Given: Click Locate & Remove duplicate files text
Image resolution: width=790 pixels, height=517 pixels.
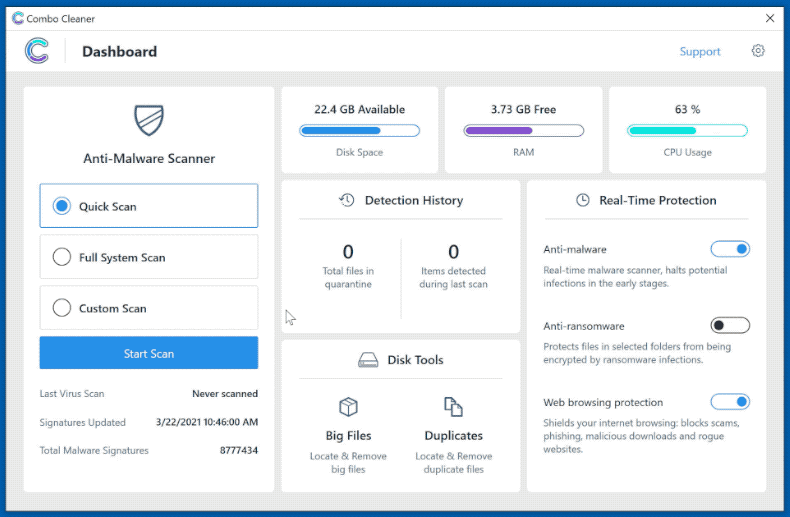Looking at the screenshot, I should (453, 463).
